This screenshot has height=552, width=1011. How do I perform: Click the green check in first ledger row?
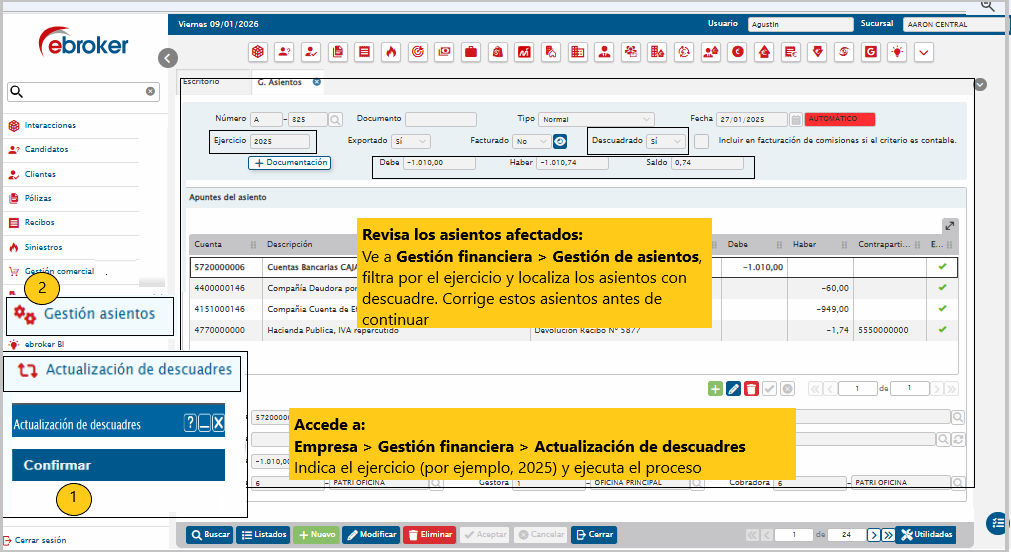[x=941, y=267]
